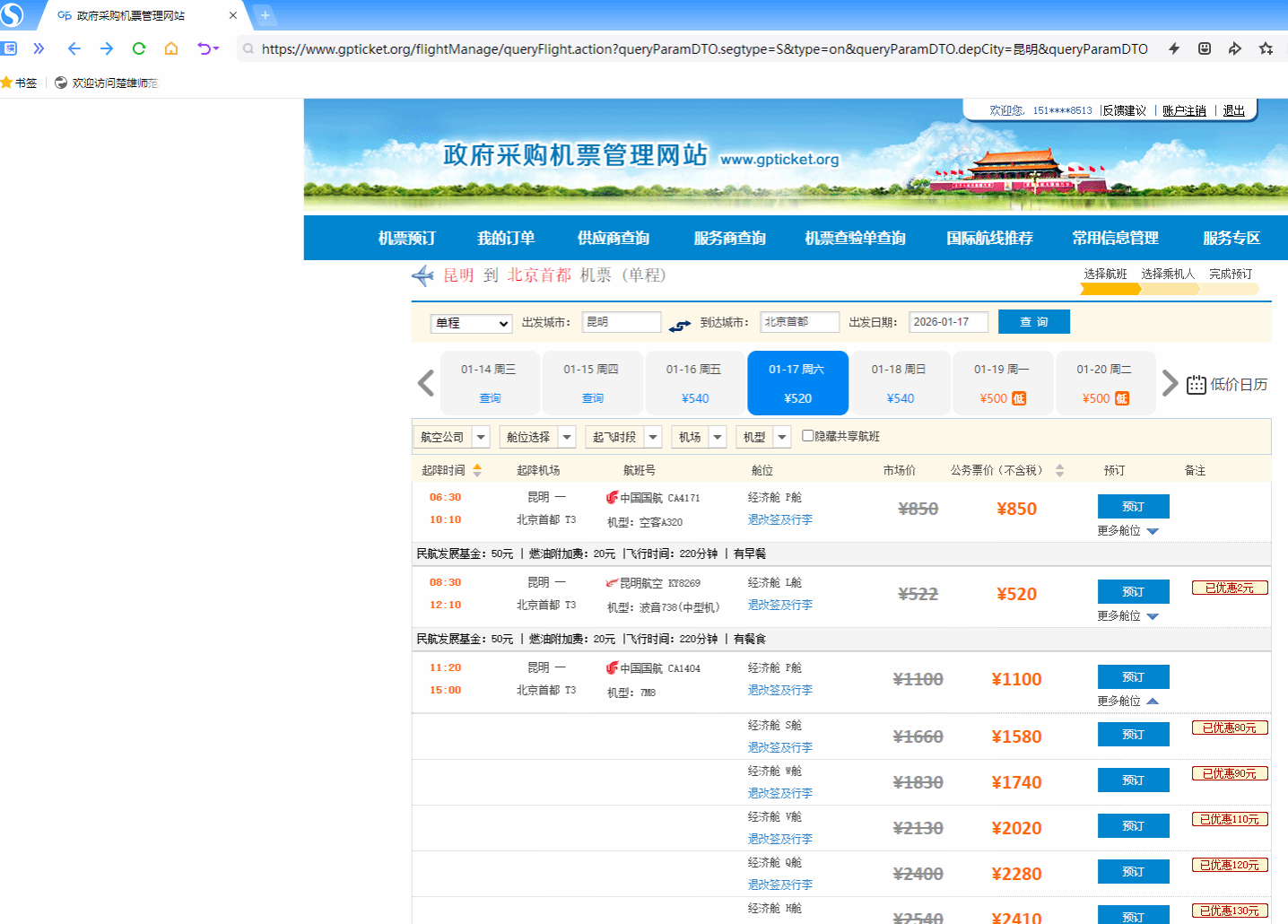The width and height of the screenshot is (1288, 924).
Task: Select the 01-16 周五 date tab
Action: click(694, 383)
